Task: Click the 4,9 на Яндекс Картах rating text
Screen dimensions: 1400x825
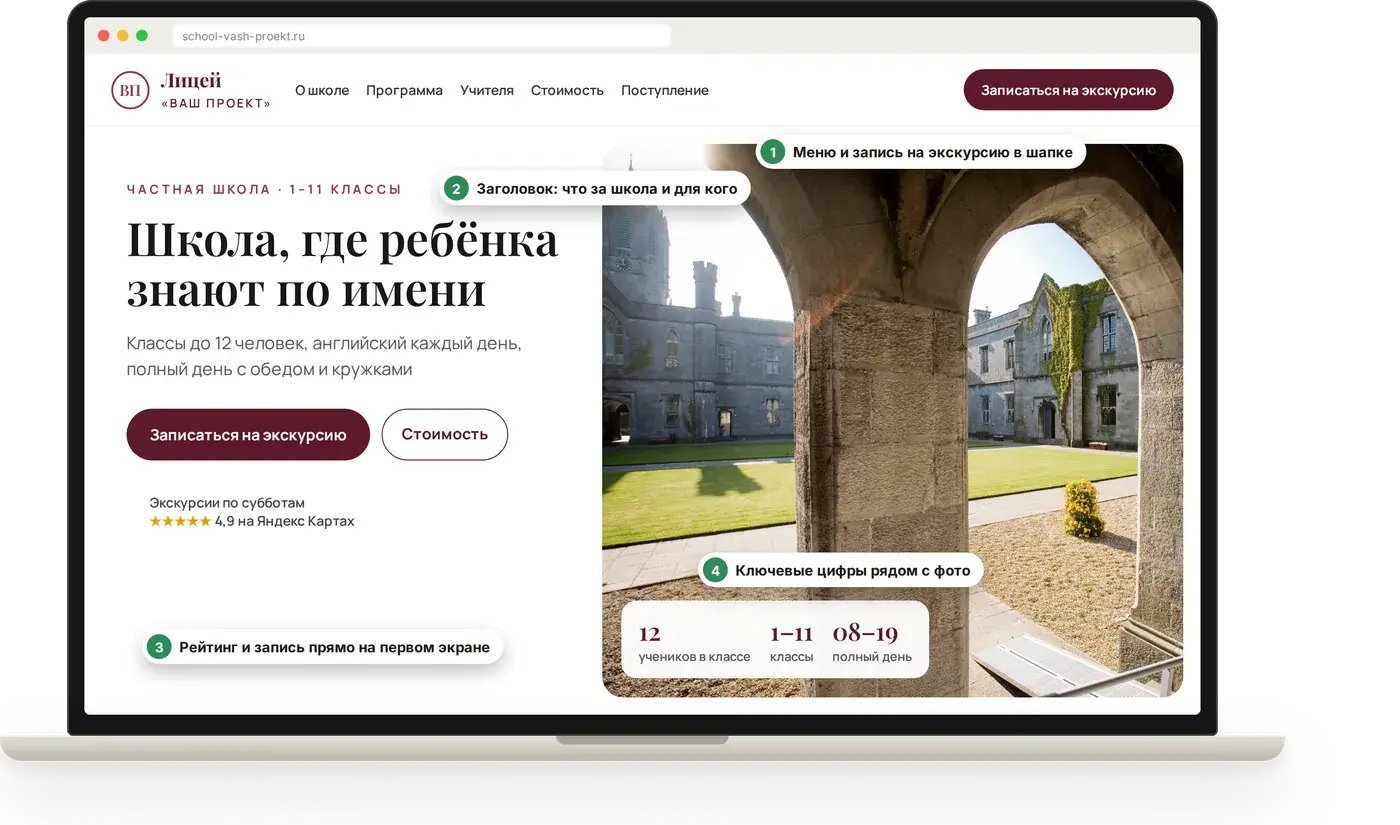Action: 285,521
